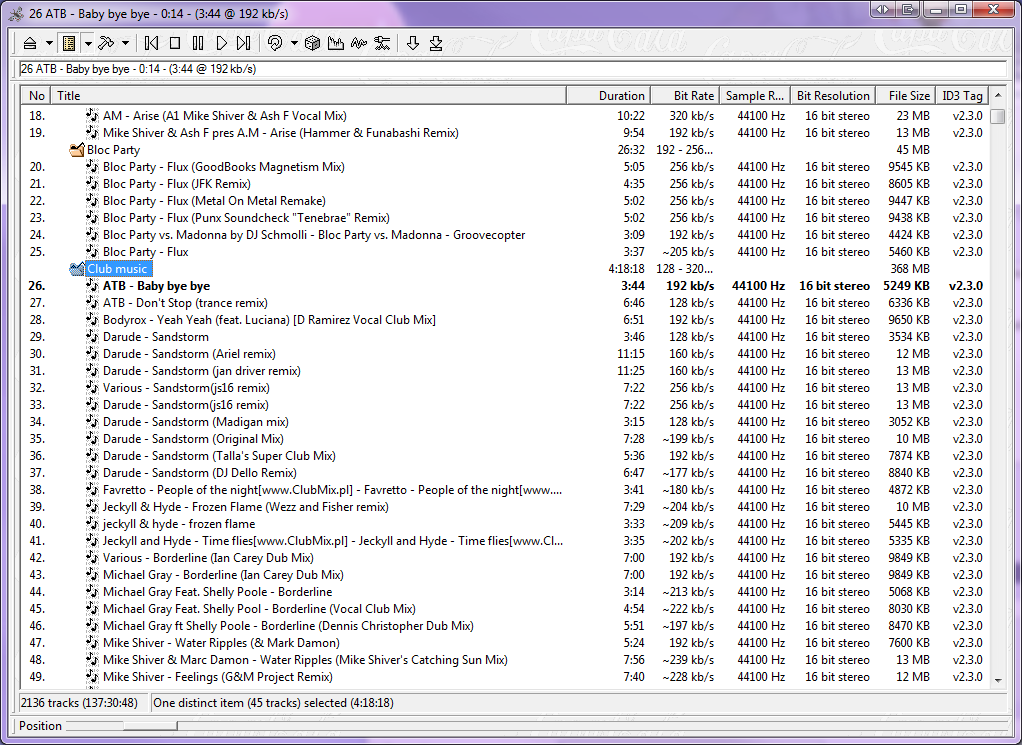Click the box-with-arrow title bar button
The width and height of the screenshot is (1022, 745).
point(908,9)
